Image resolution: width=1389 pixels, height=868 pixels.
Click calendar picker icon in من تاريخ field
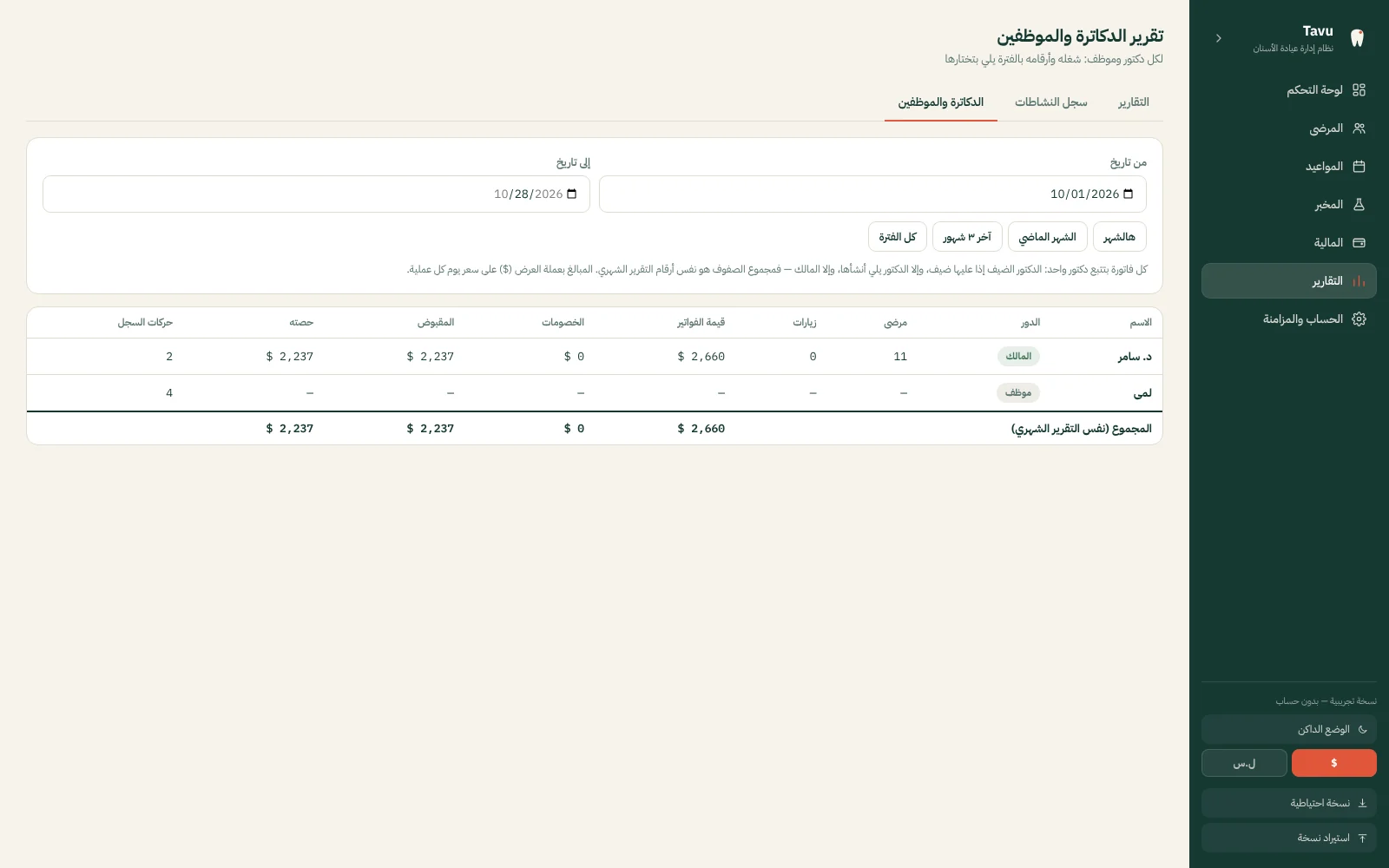[1129, 194]
